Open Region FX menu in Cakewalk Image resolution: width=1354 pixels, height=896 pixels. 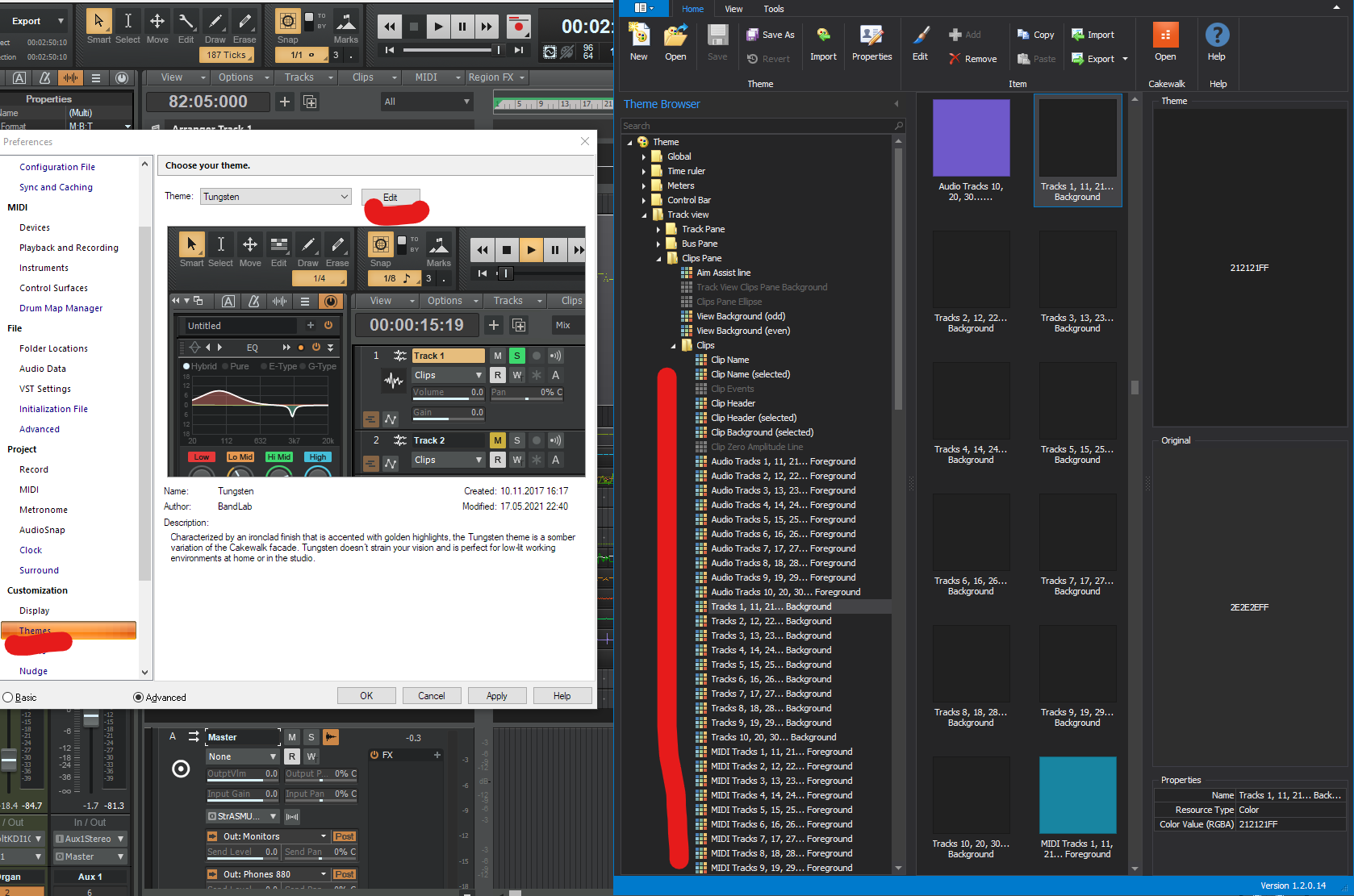click(x=496, y=77)
